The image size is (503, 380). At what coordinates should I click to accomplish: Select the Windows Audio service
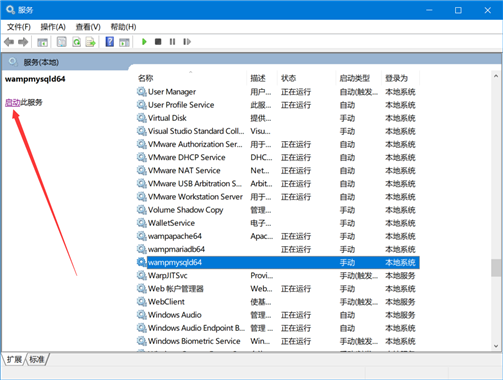tap(278, 315)
